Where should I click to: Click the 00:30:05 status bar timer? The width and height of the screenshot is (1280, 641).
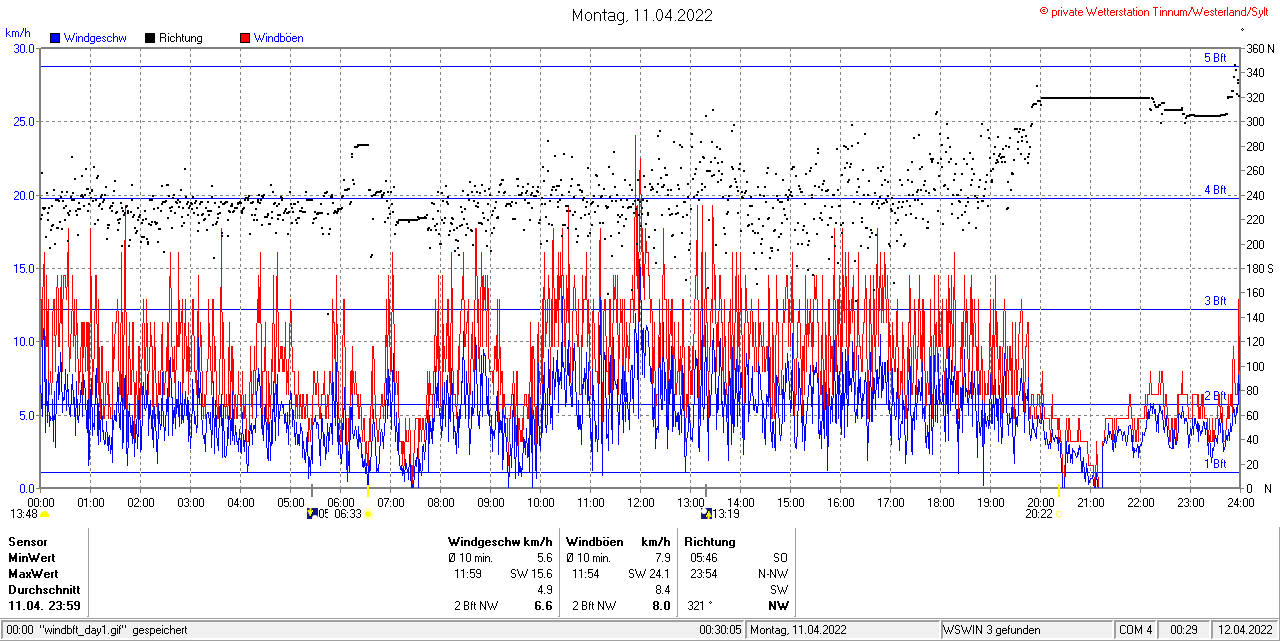tap(721, 630)
